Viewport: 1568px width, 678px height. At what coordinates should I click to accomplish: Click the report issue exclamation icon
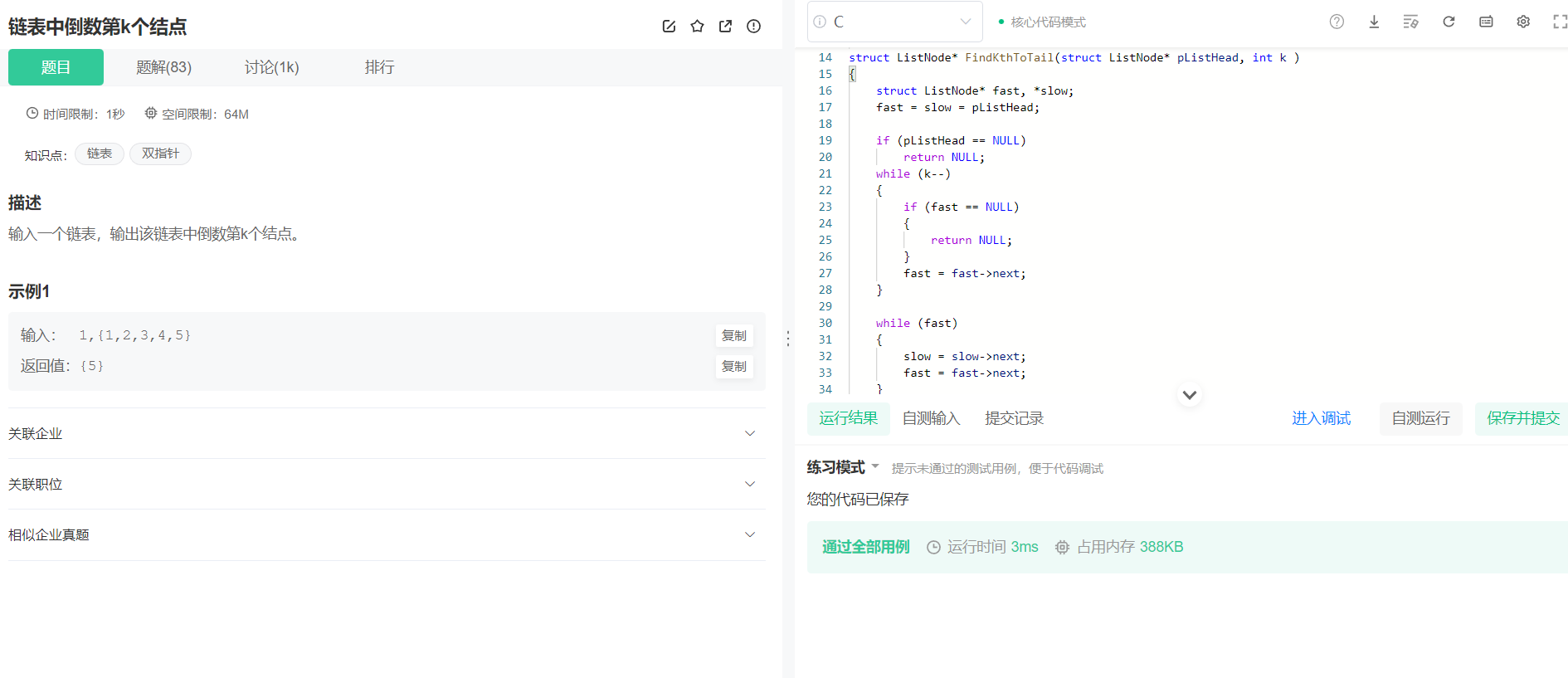click(x=753, y=27)
